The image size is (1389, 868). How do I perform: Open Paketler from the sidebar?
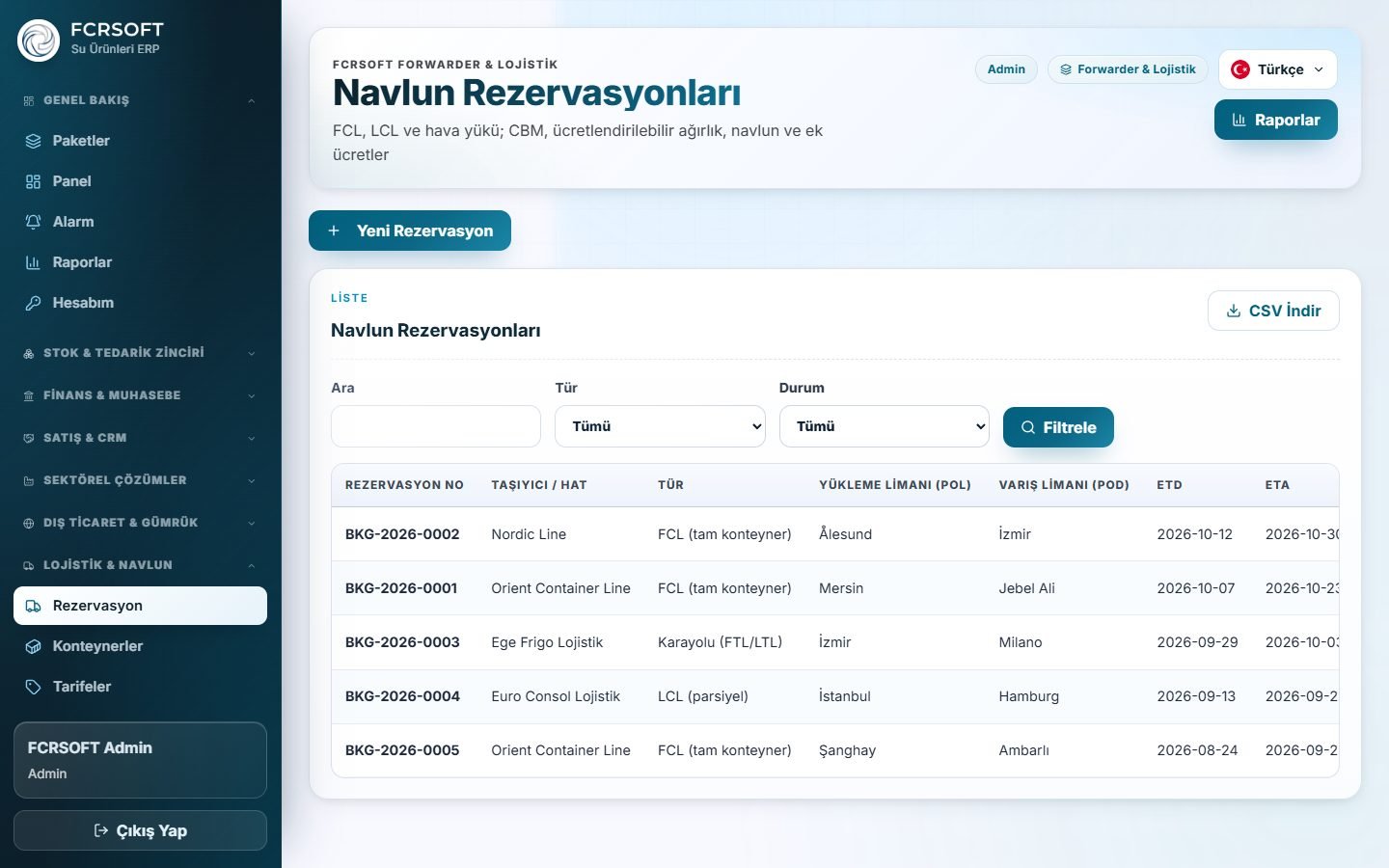pyautogui.click(x=140, y=141)
